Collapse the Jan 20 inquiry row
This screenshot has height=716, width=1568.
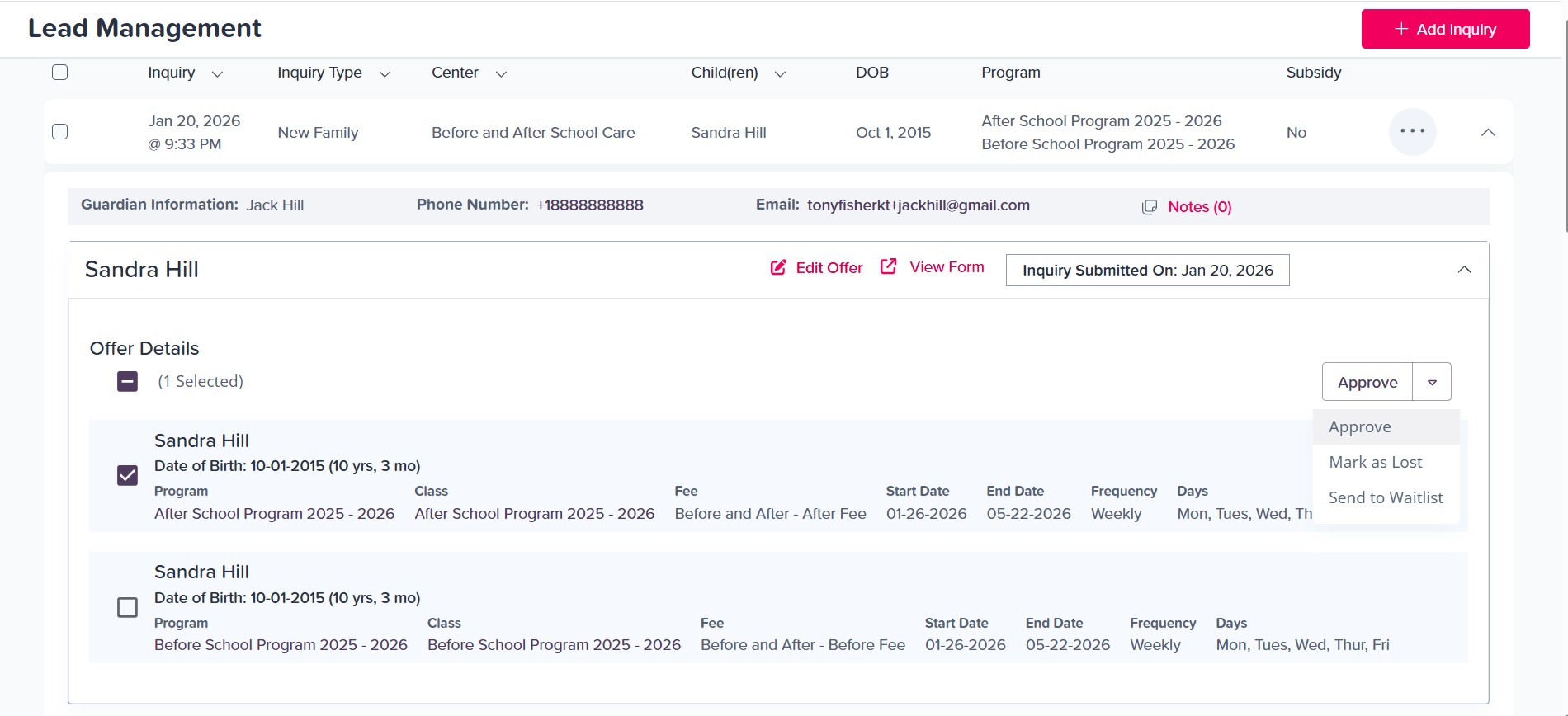tap(1488, 132)
